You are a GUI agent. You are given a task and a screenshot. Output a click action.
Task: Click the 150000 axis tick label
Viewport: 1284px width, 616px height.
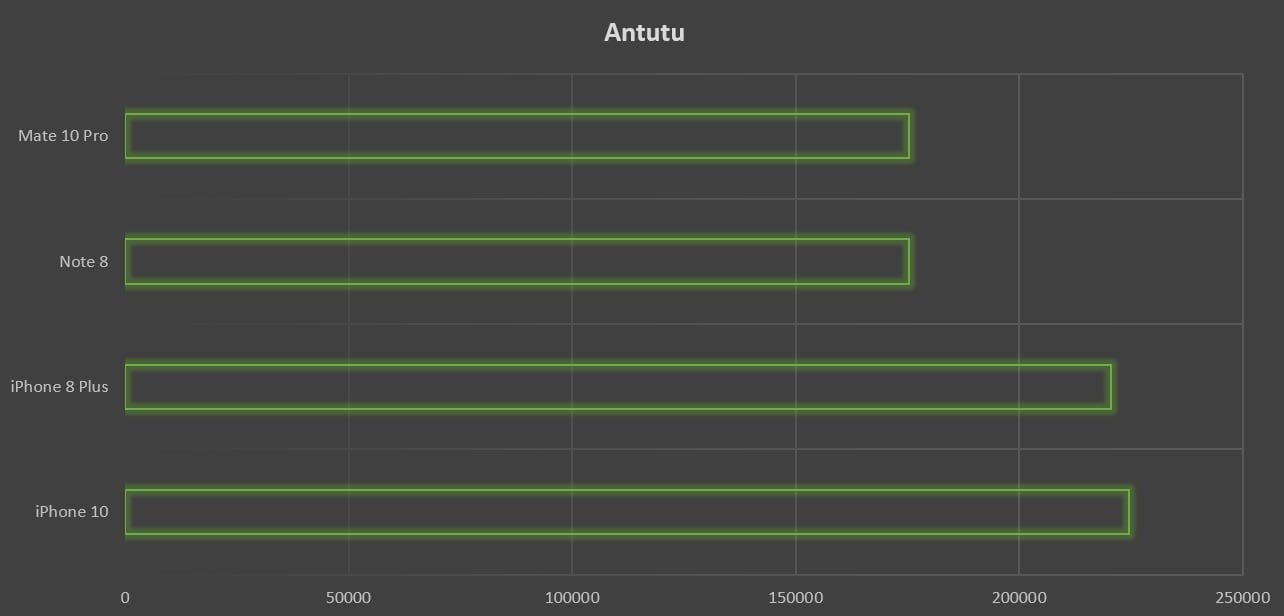click(x=796, y=598)
